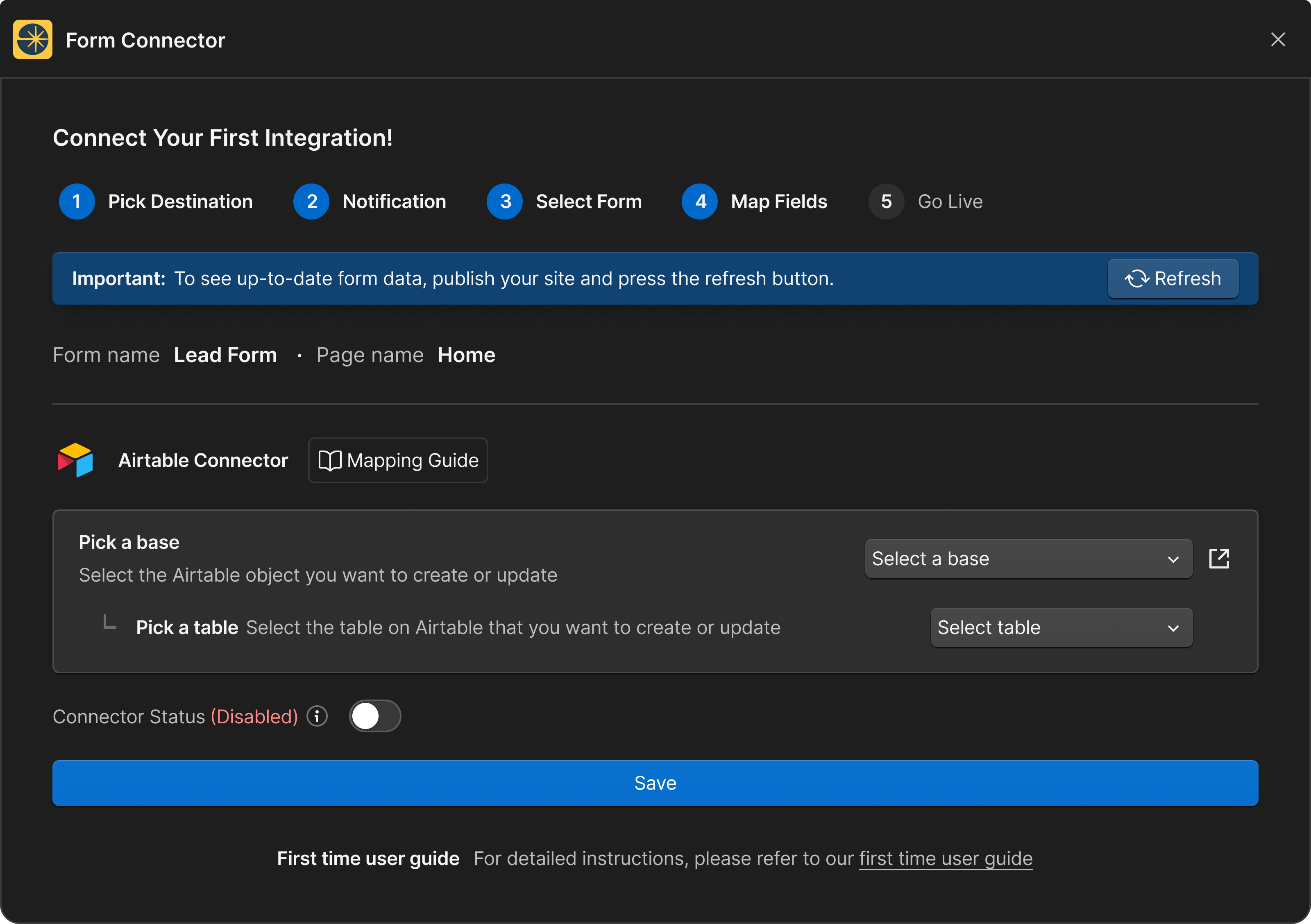Click the blue Save button
The height and width of the screenshot is (924, 1311).
(x=655, y=782)
